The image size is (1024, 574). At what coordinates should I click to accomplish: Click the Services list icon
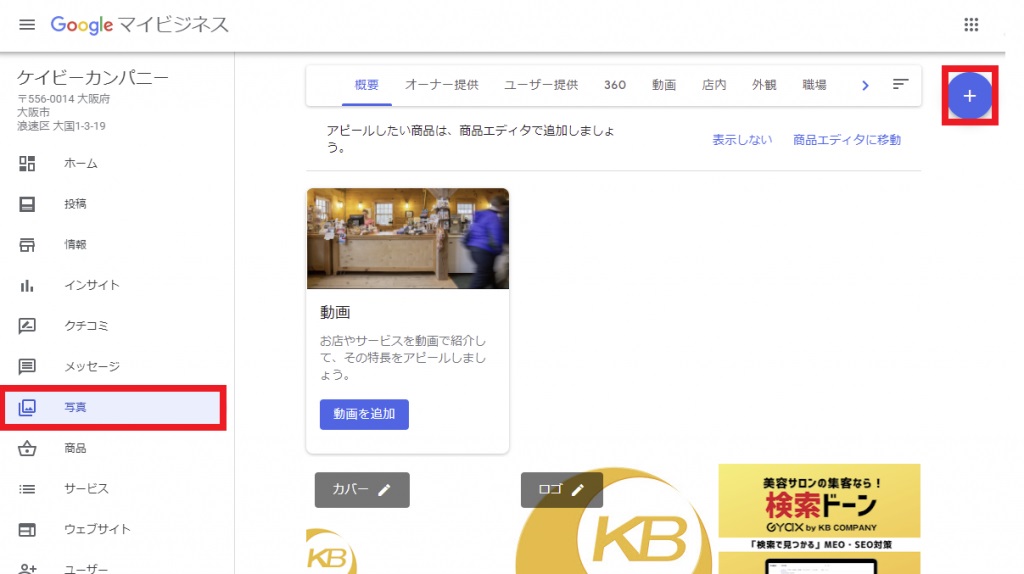[27, 489]
